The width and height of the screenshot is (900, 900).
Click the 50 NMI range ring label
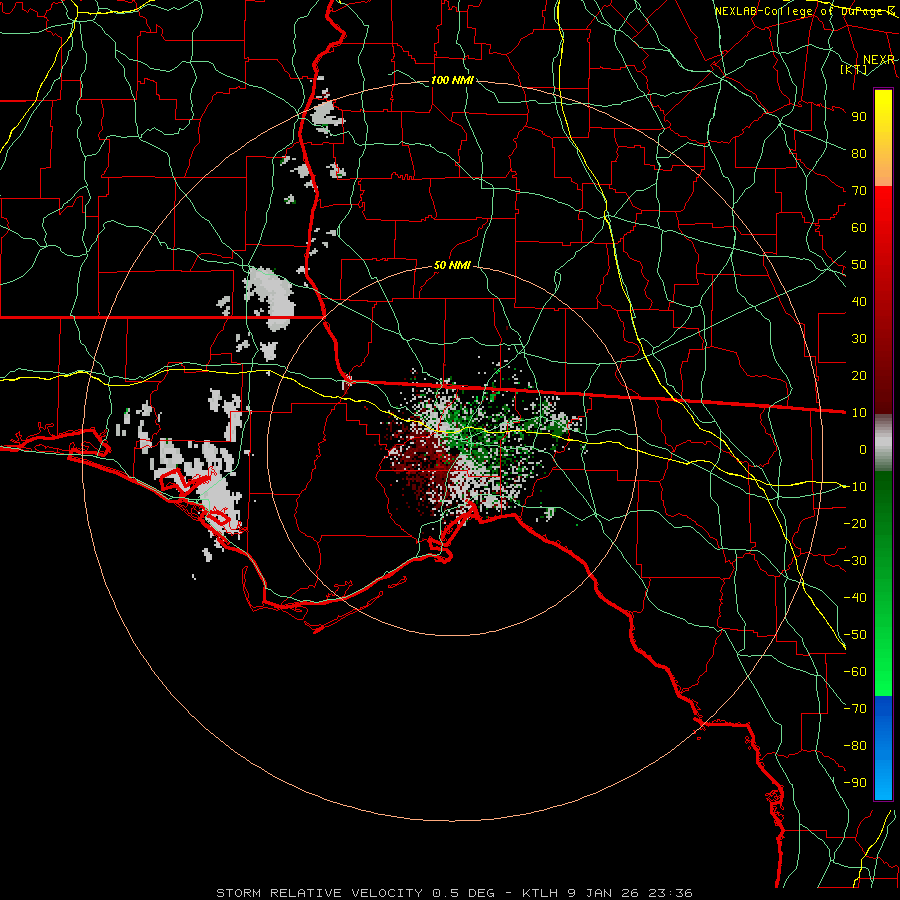(x=452, y=265)
